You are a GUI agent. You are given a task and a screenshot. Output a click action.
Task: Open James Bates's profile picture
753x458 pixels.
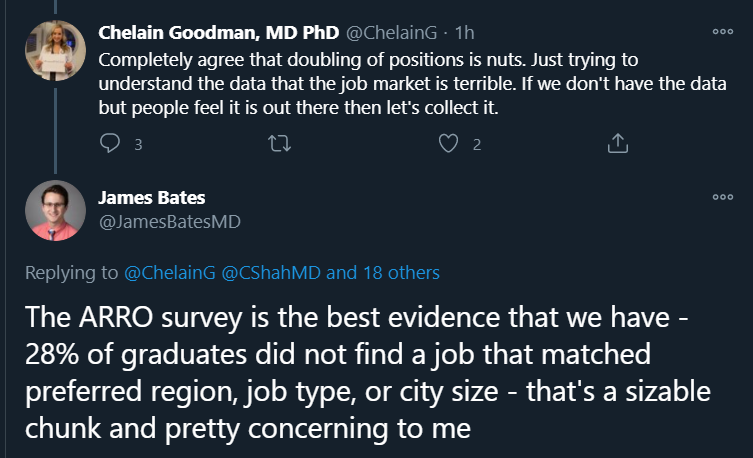click(56, 211)
